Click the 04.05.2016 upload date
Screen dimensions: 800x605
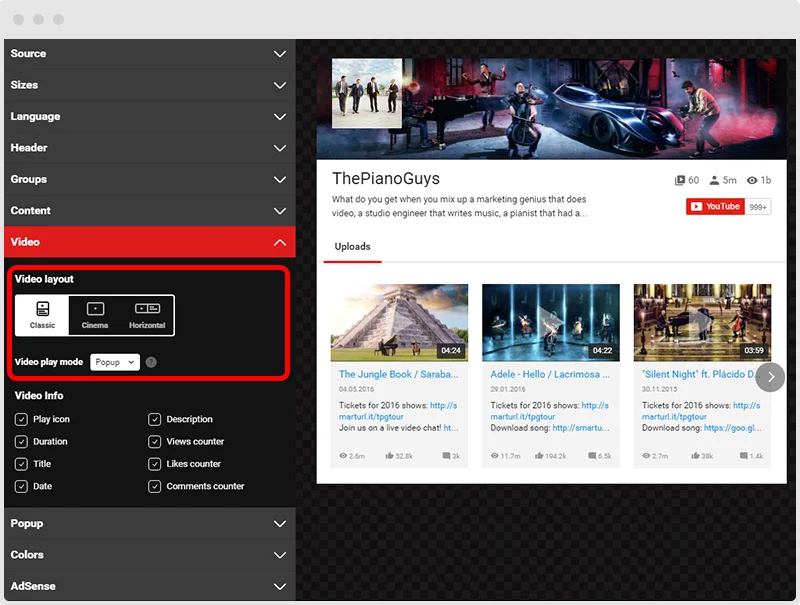356,389
